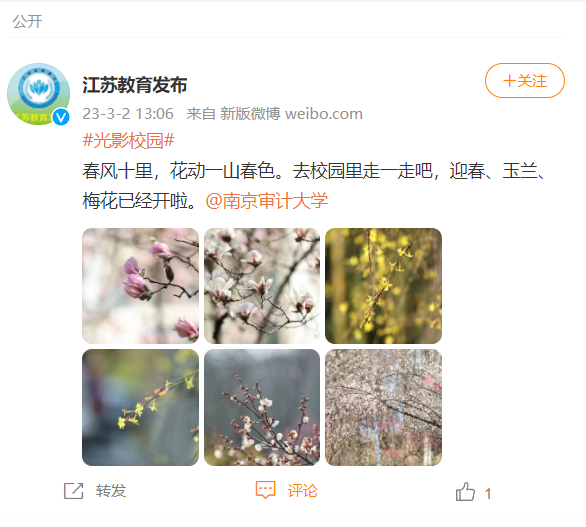
Task: Open the blossoming tree canopy photo
Action: (x=383, y=407)
